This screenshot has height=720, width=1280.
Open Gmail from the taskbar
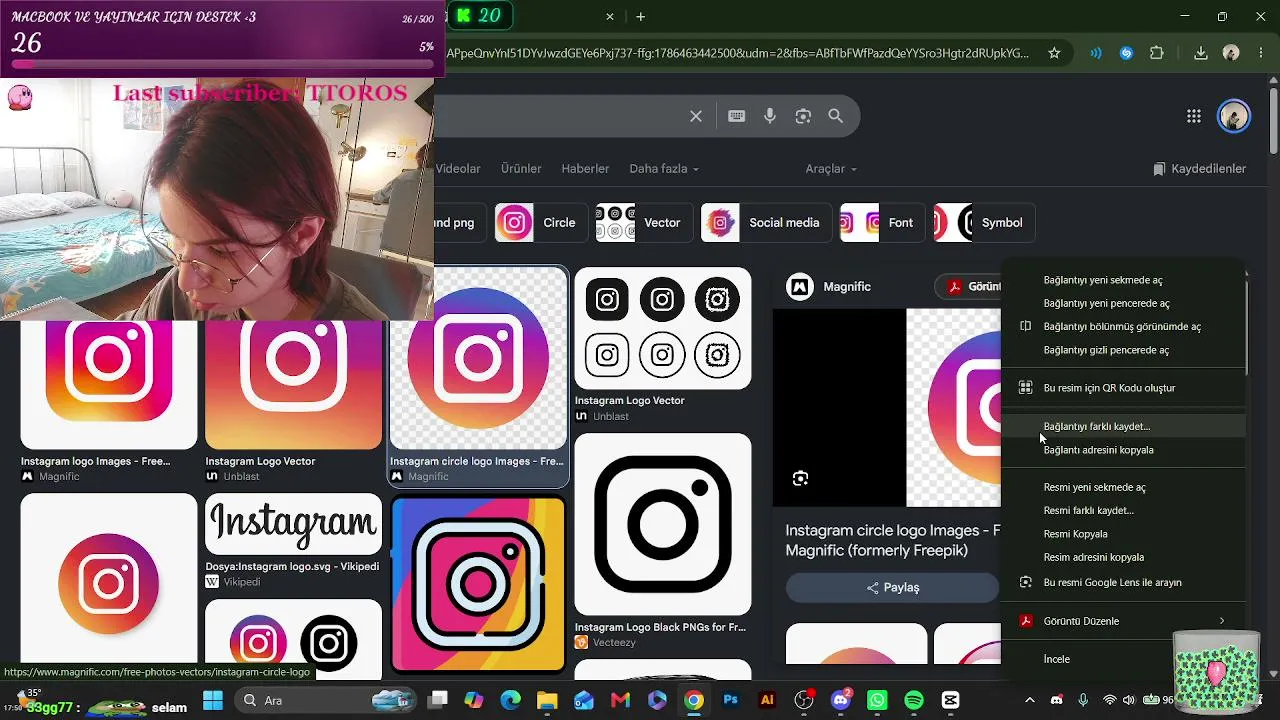point(620,700)
